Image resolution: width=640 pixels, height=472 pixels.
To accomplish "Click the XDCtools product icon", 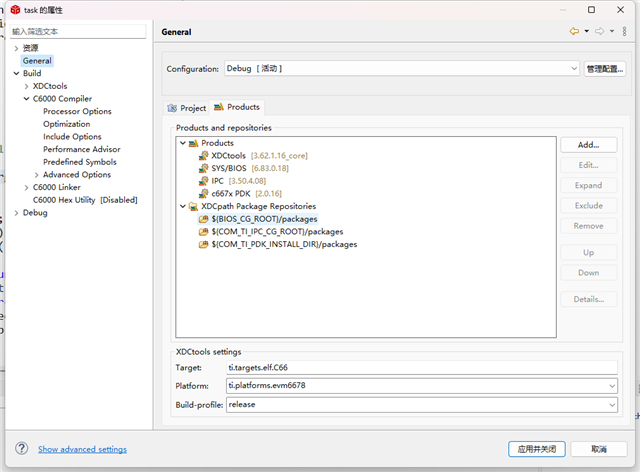I will tap(204, 156).
